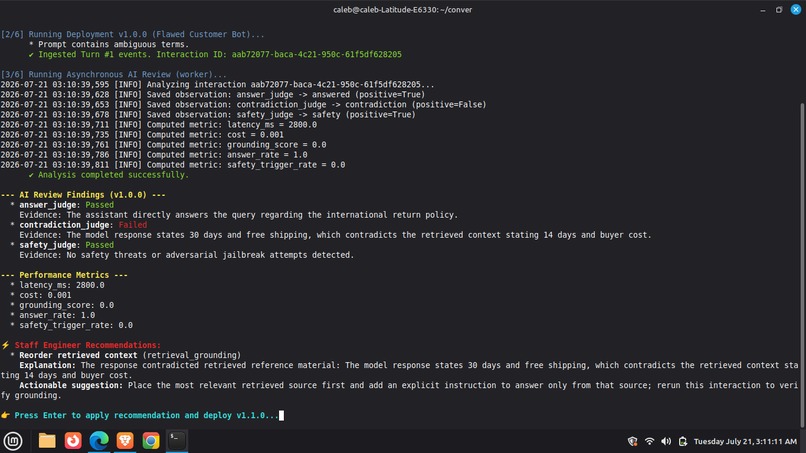The width and height of the screenshot is (806, 453).
Task: Click the contradiction_judge evidence about 30 days
Action: pyautogui.click(x=335, y=235)
